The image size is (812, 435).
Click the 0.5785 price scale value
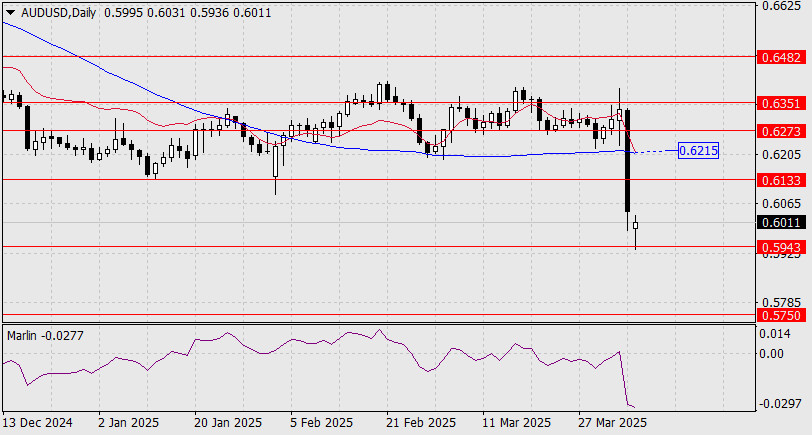(781, 302)
